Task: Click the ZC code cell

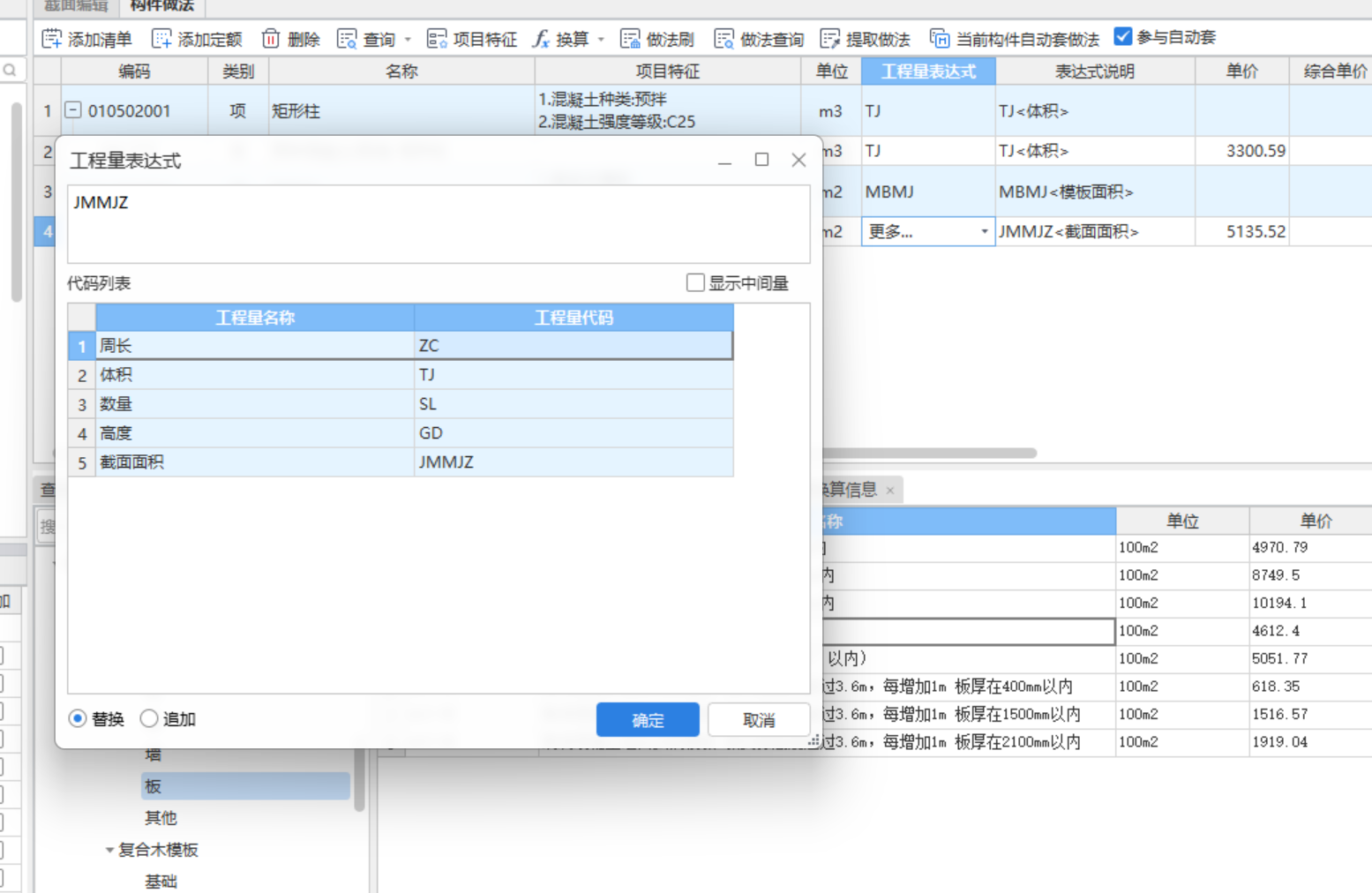Action: point(574,346)
